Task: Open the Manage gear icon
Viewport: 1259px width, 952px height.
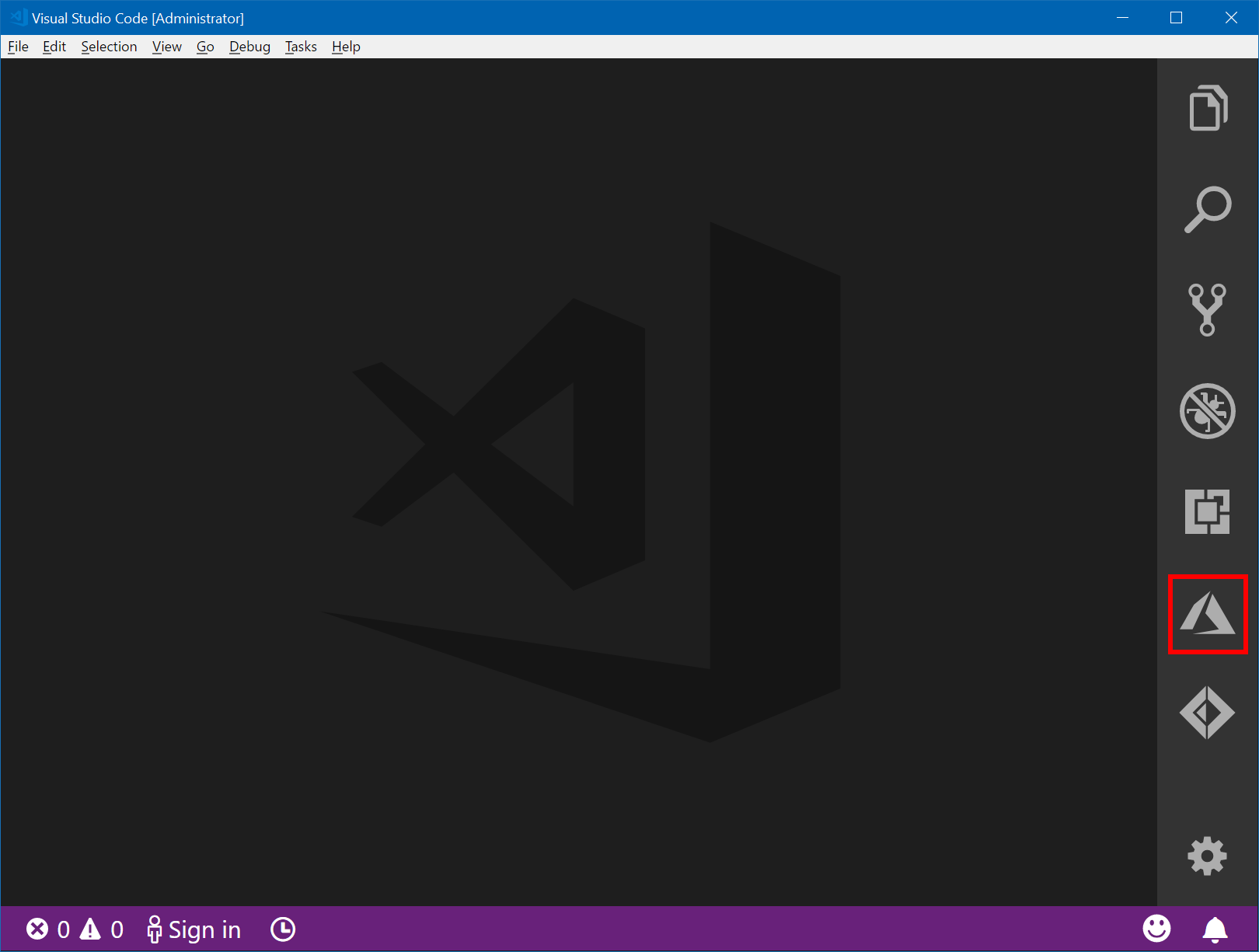Action: [x=1207, y=856]
